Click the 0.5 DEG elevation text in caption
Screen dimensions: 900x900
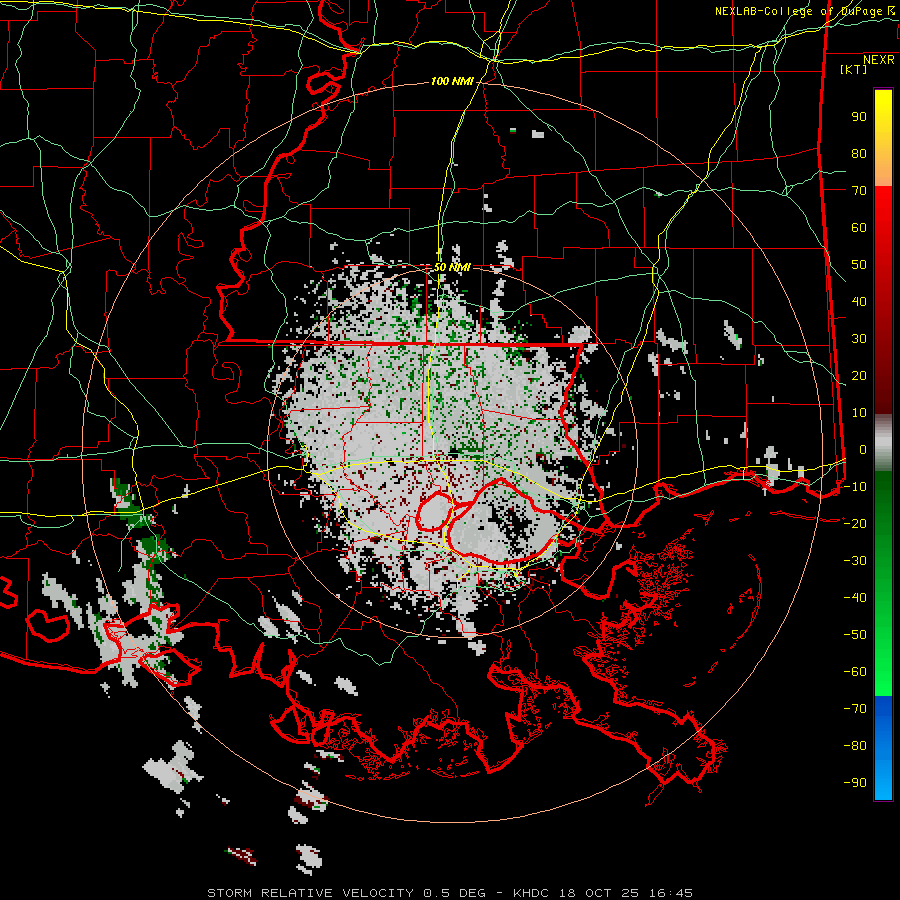point(455,893)
